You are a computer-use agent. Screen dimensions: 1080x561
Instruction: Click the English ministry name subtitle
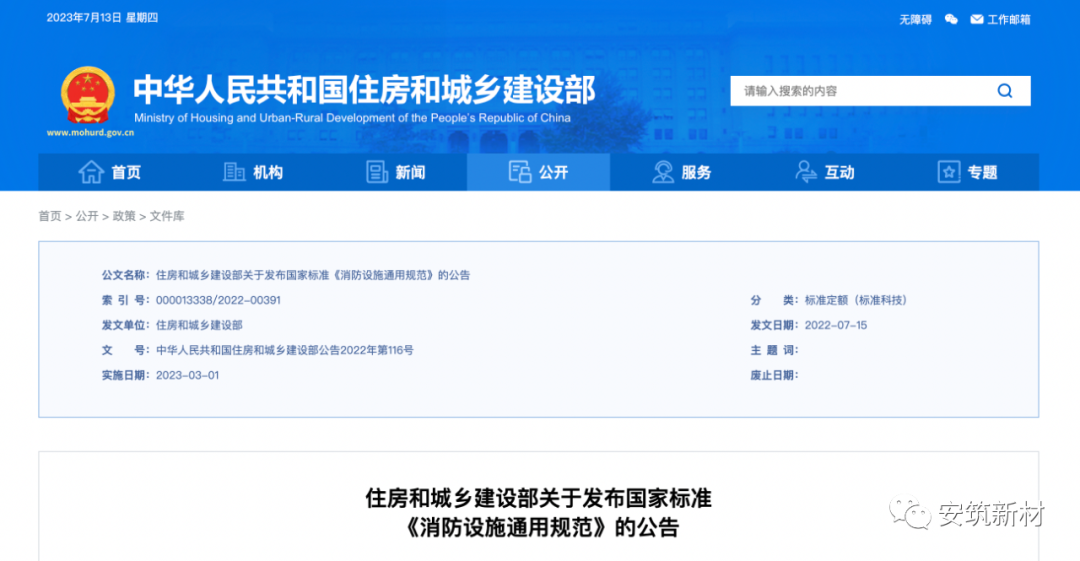coord(352,118)
